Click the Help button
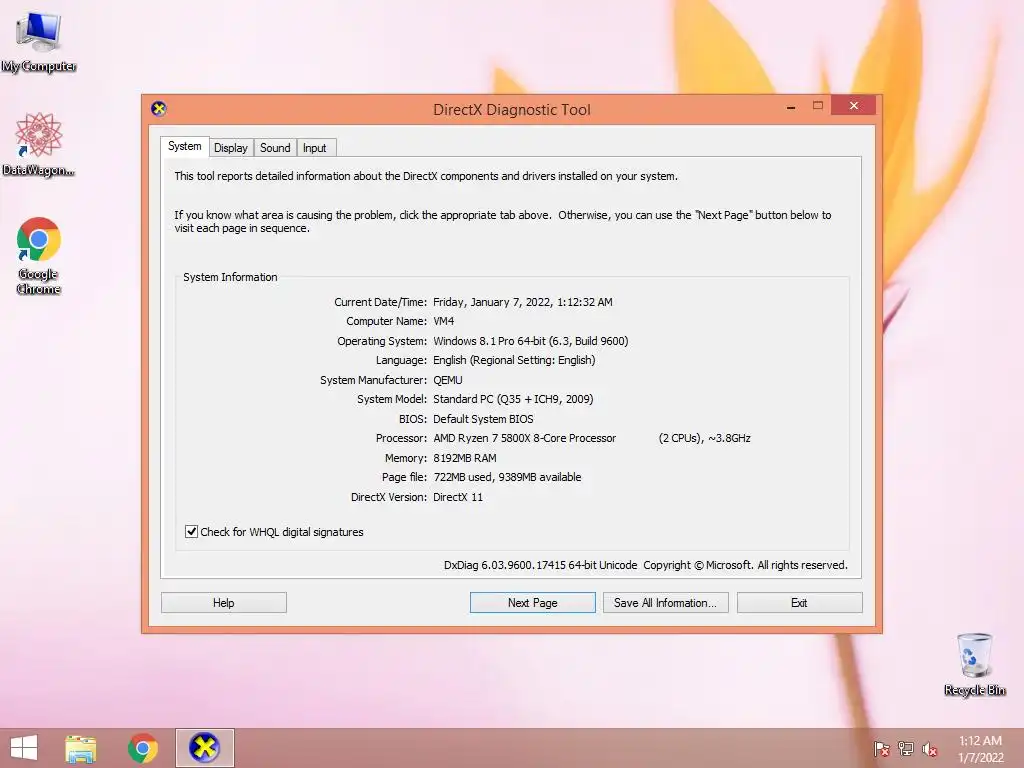The image size is (1024, 768). [x=223, y=603]
